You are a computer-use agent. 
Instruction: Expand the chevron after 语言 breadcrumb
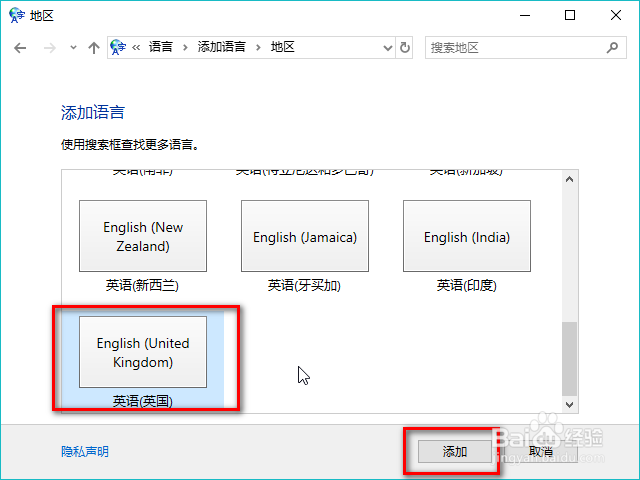(x=185, y=48)
